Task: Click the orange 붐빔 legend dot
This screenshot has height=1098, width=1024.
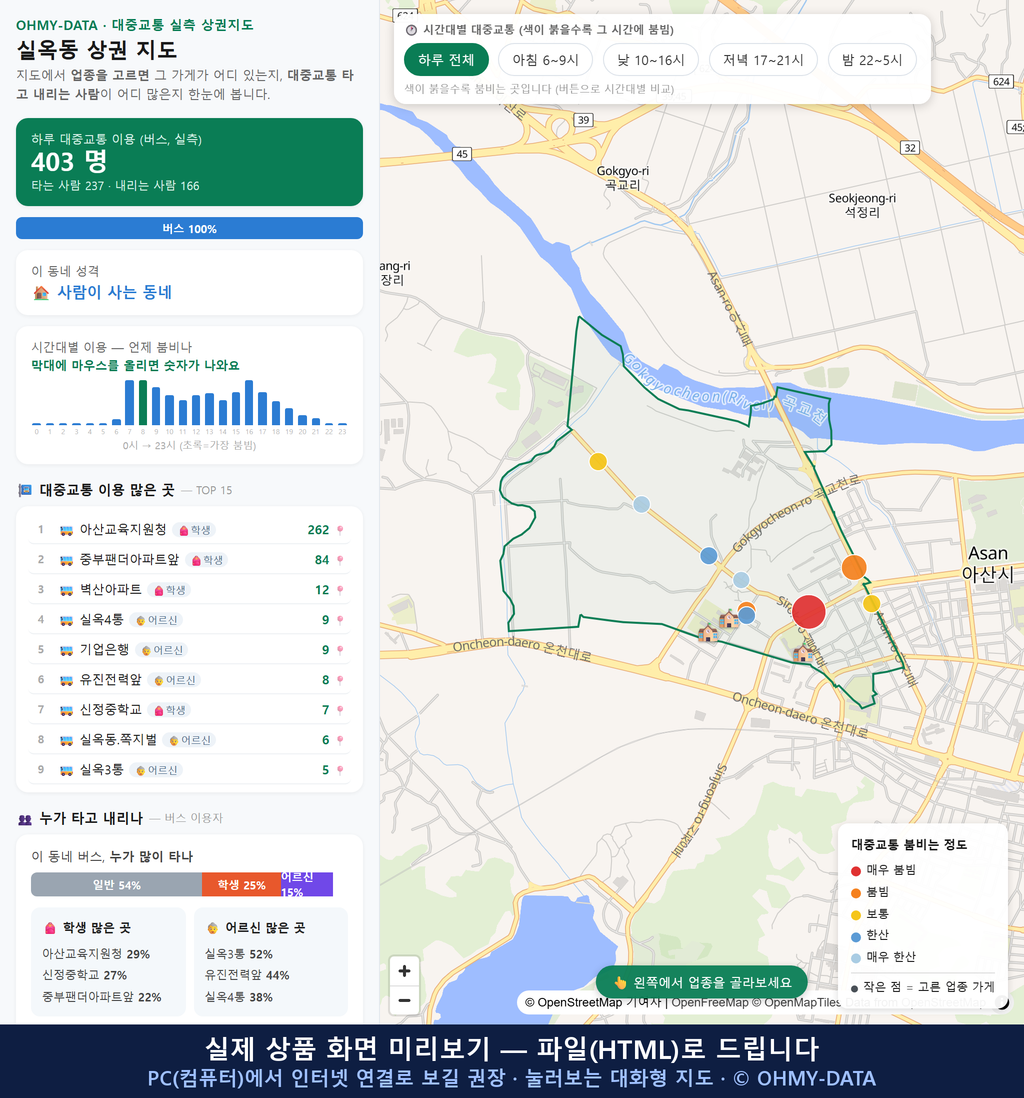Action: click(855, 893)
